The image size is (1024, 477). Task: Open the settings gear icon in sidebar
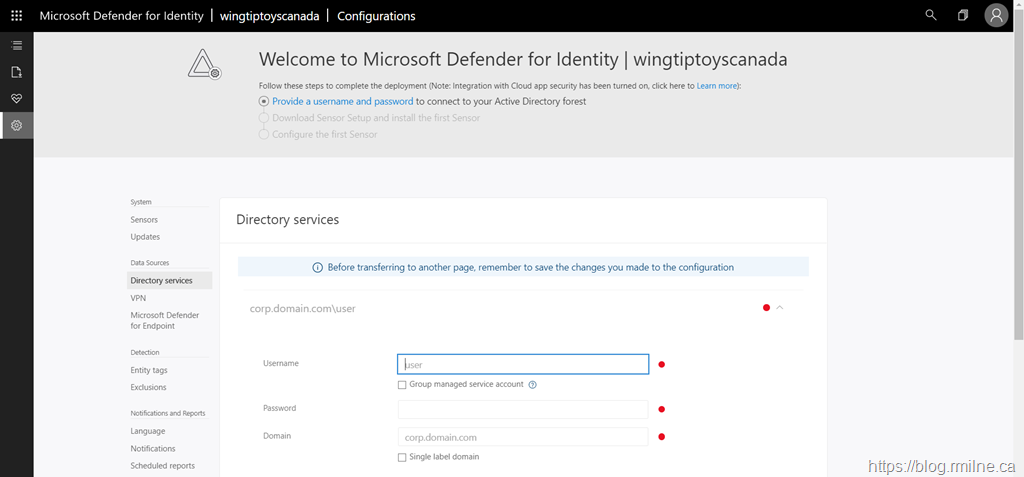[16, 125]
